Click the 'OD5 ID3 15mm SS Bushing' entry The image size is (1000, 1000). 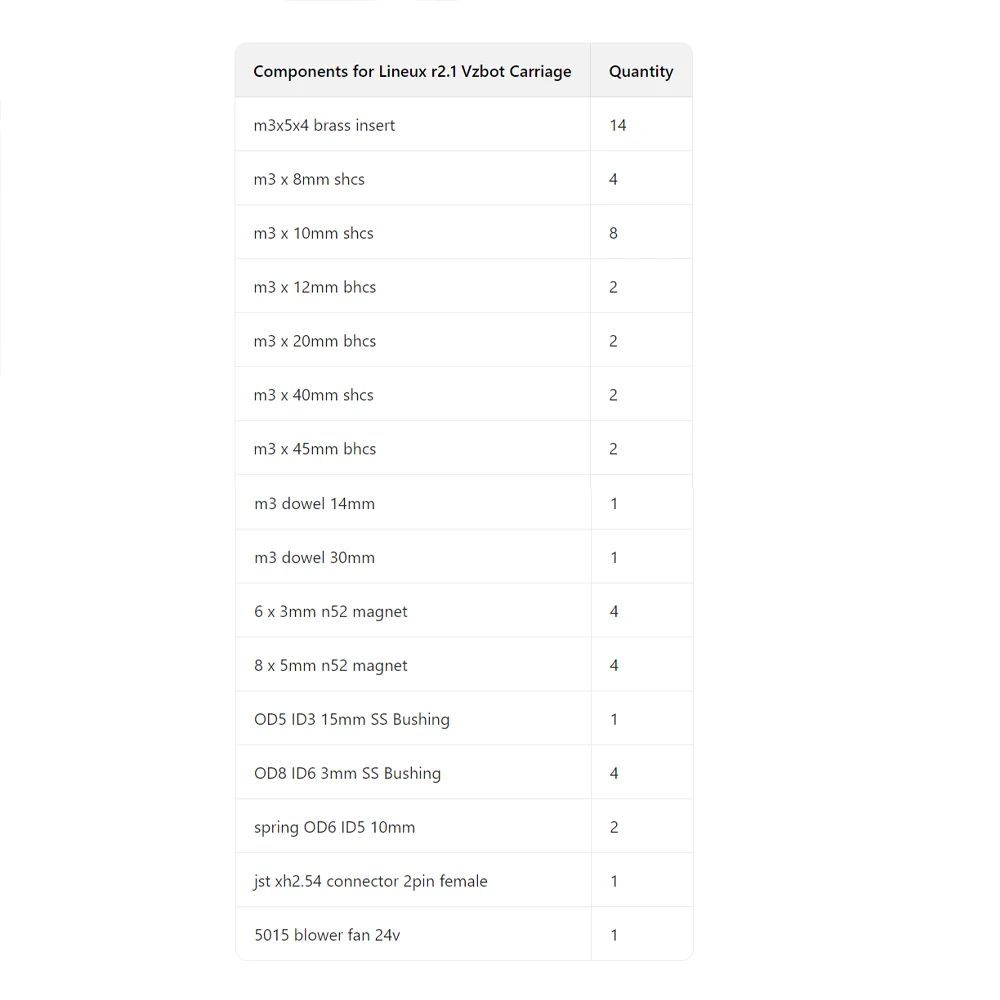pyautogui.click(x=351, y=719)
